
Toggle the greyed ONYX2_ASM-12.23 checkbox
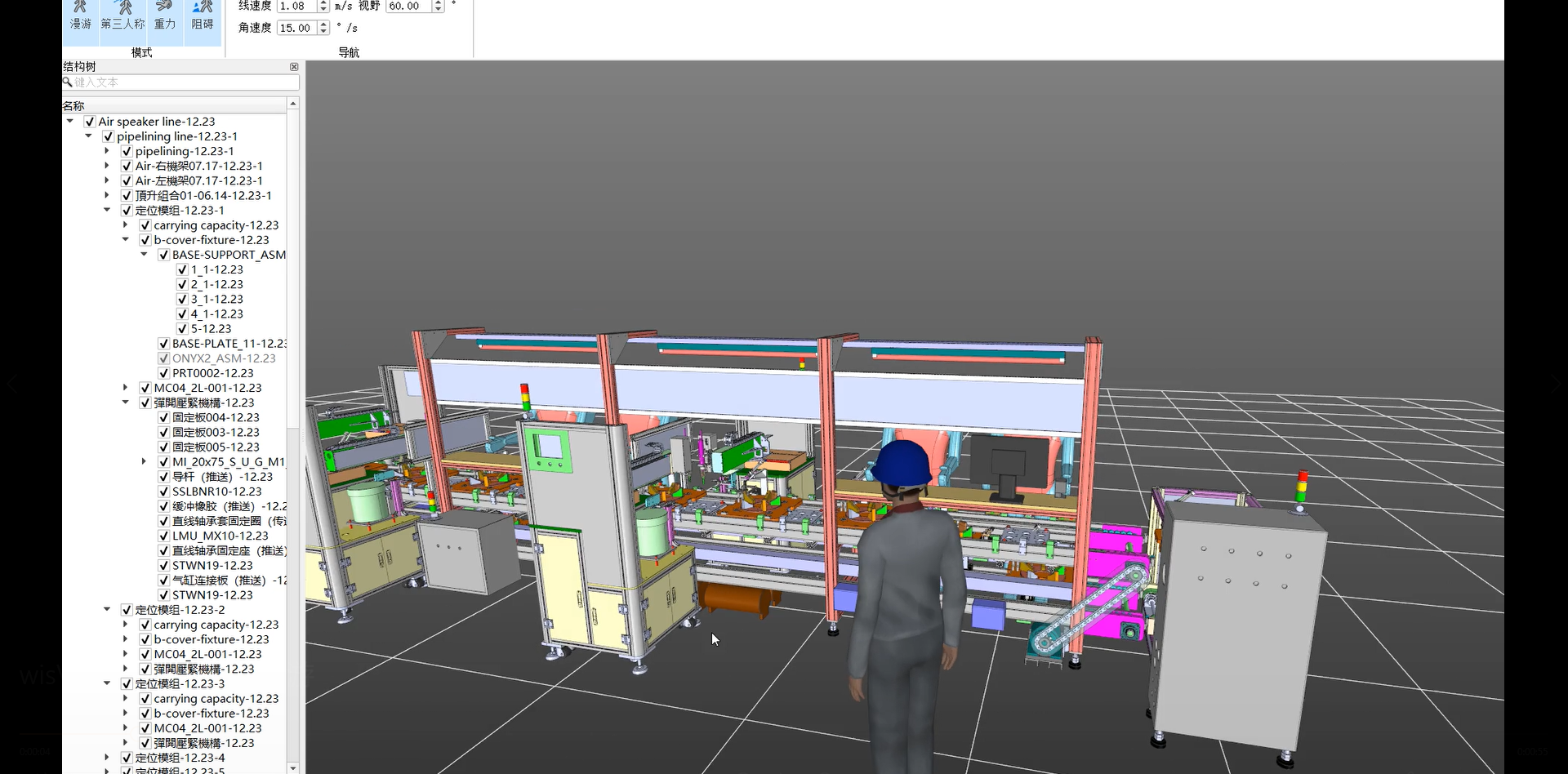tap(163, 358)
